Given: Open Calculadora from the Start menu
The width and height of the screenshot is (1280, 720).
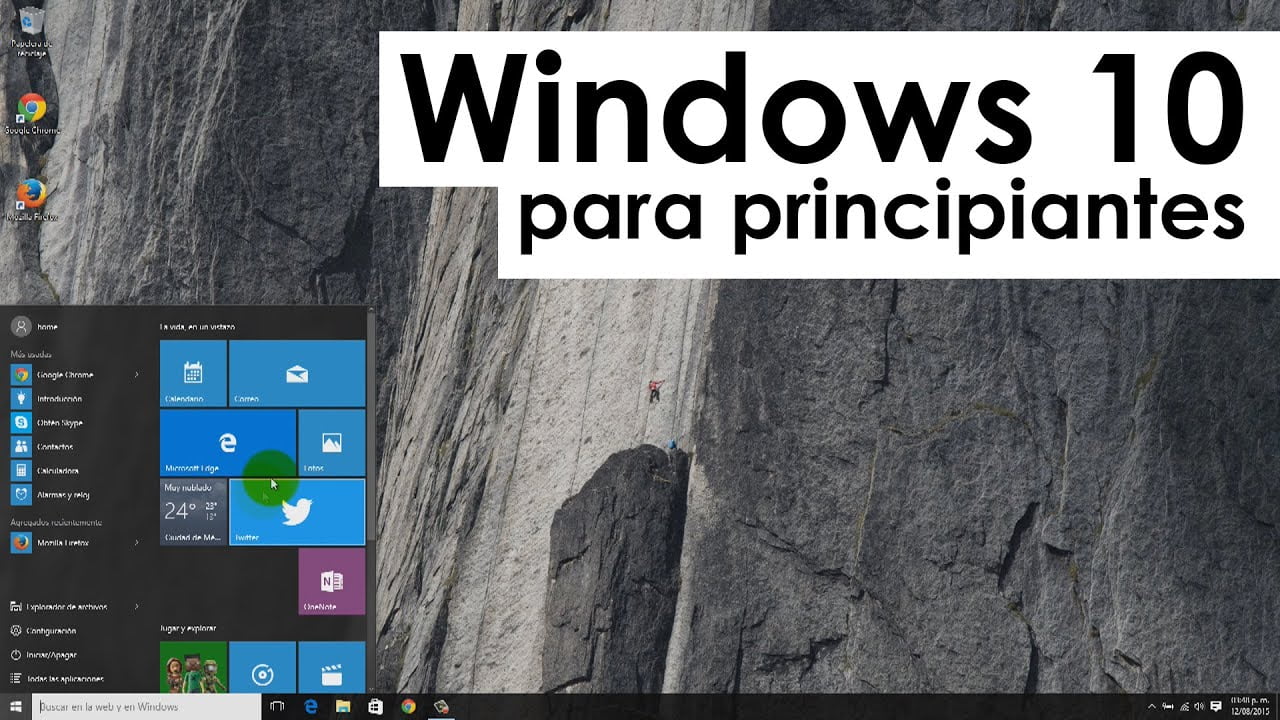Looking at the screenshot, I should pos(75,470).
